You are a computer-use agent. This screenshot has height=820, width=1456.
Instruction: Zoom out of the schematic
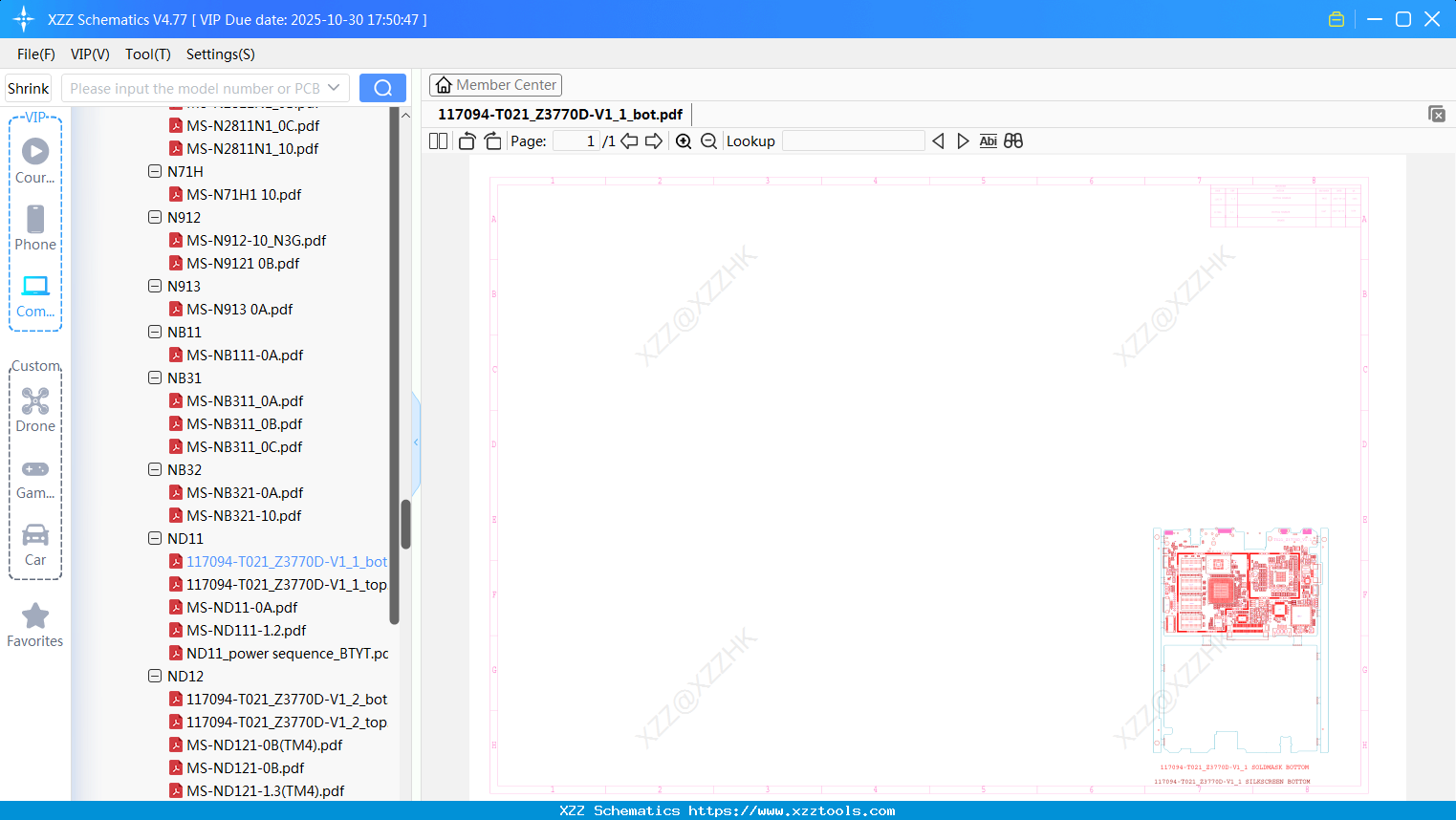708,141
